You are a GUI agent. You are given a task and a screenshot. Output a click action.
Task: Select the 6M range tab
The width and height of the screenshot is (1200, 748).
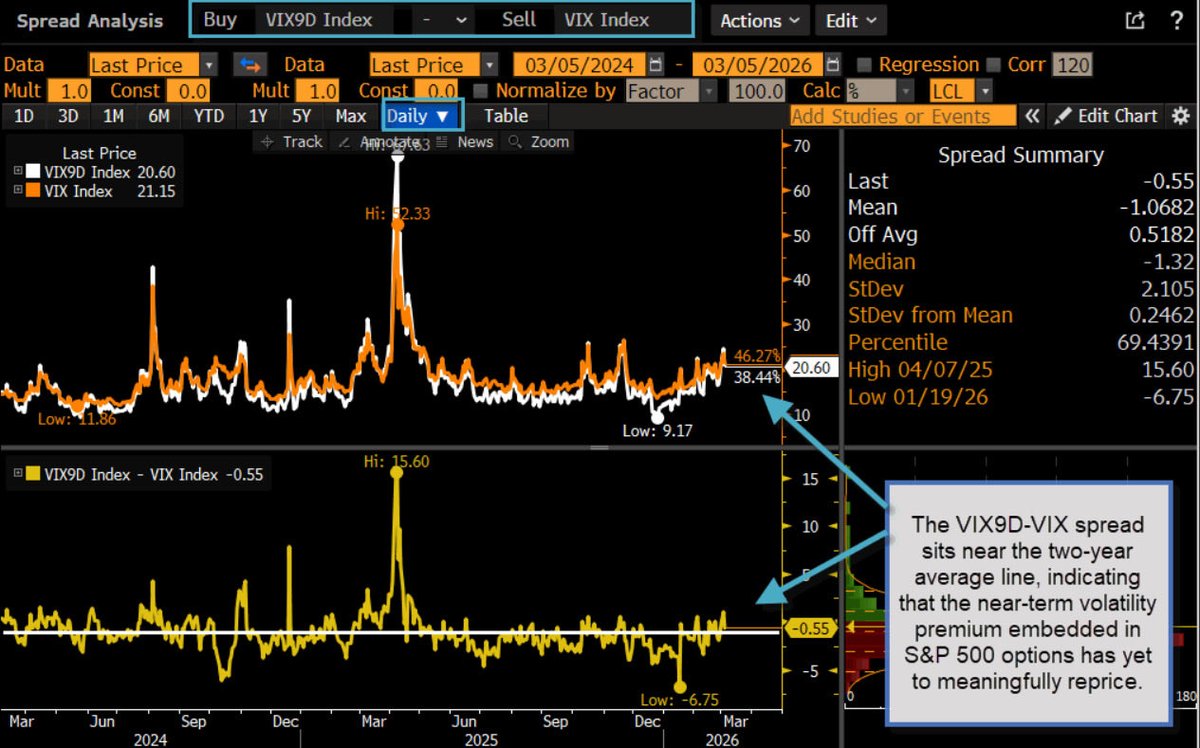(x=158, y=116)
